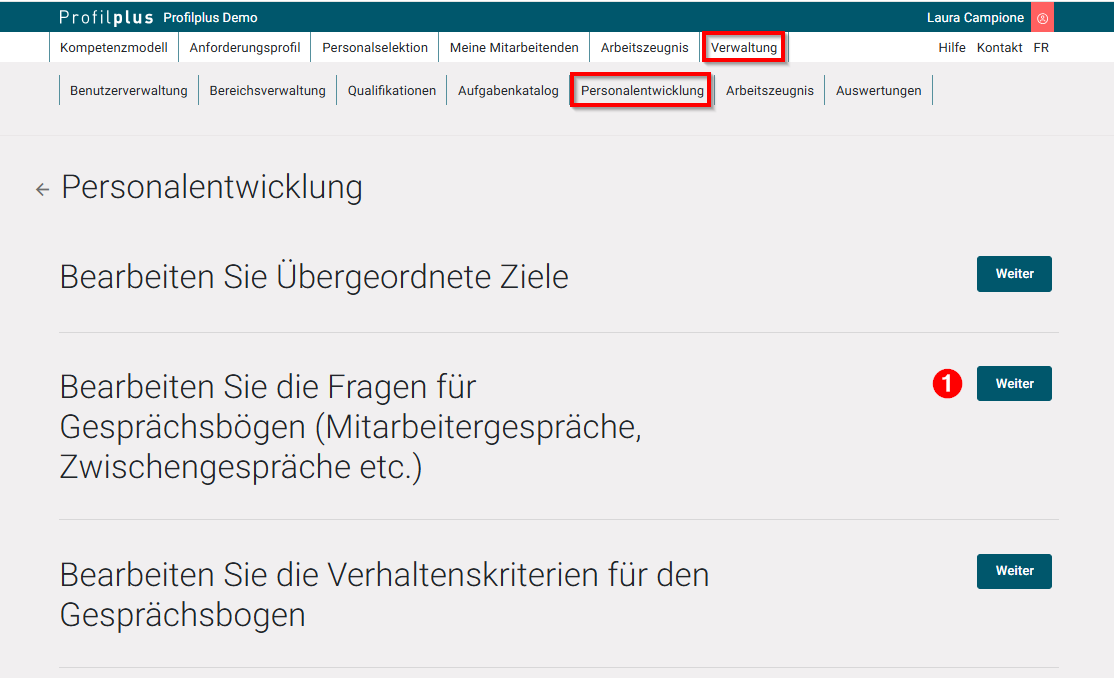Open the Bereichsverwaltung tab

pos(266,90)
